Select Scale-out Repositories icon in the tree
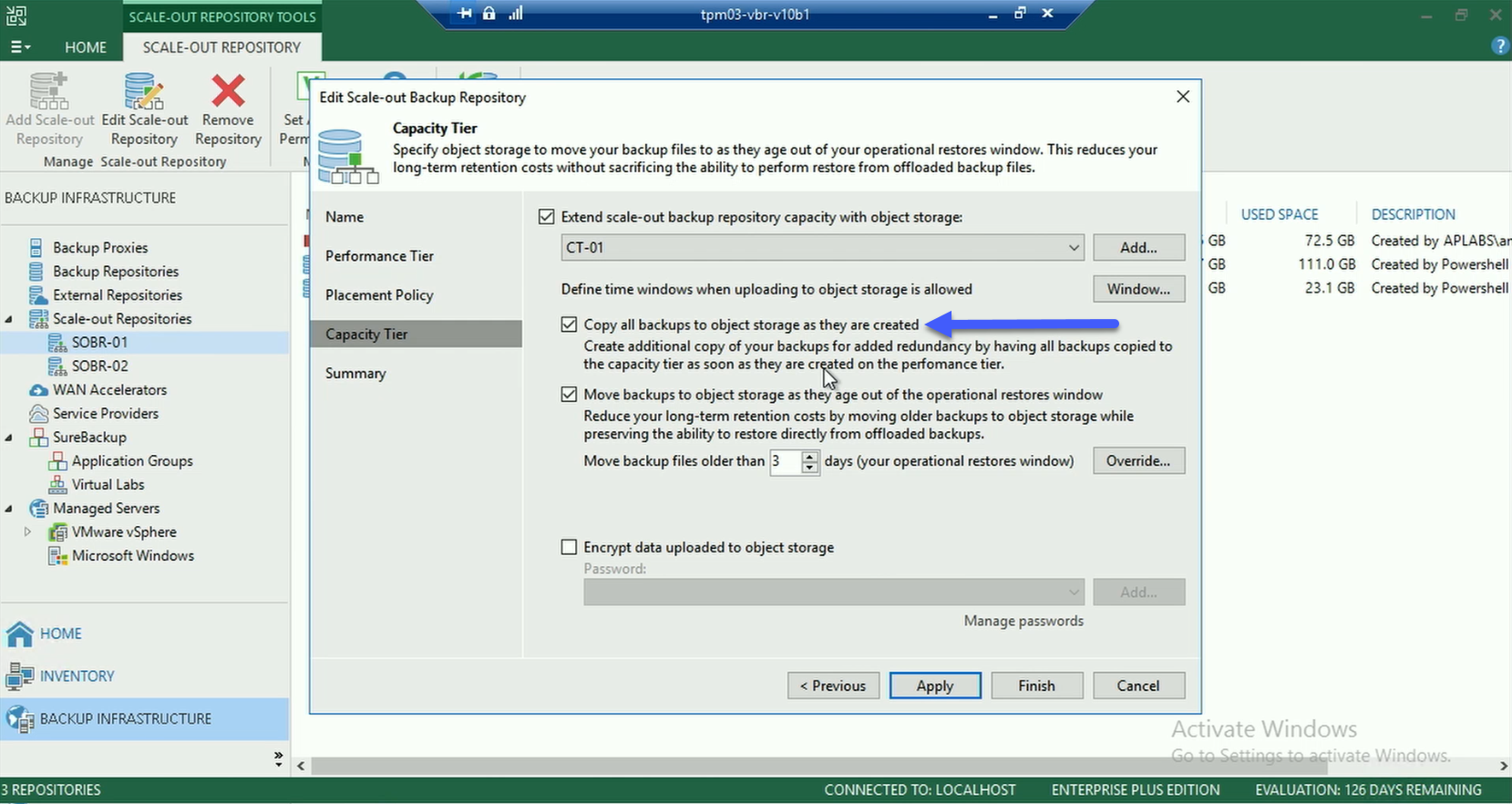Image resolution: width=1512 pixels, height=804 pixels. point(38,319)
